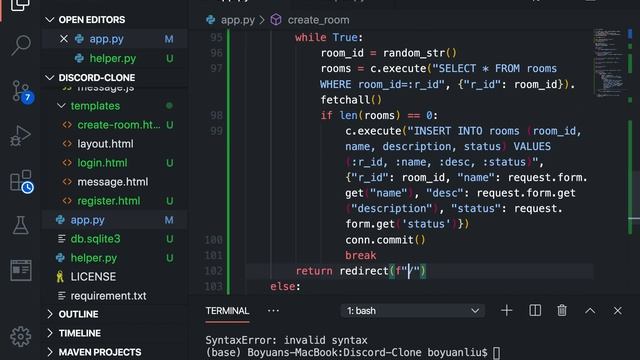
Task: Open the LICENSE file
Action: pyautogui.click(x=93, y=277)
